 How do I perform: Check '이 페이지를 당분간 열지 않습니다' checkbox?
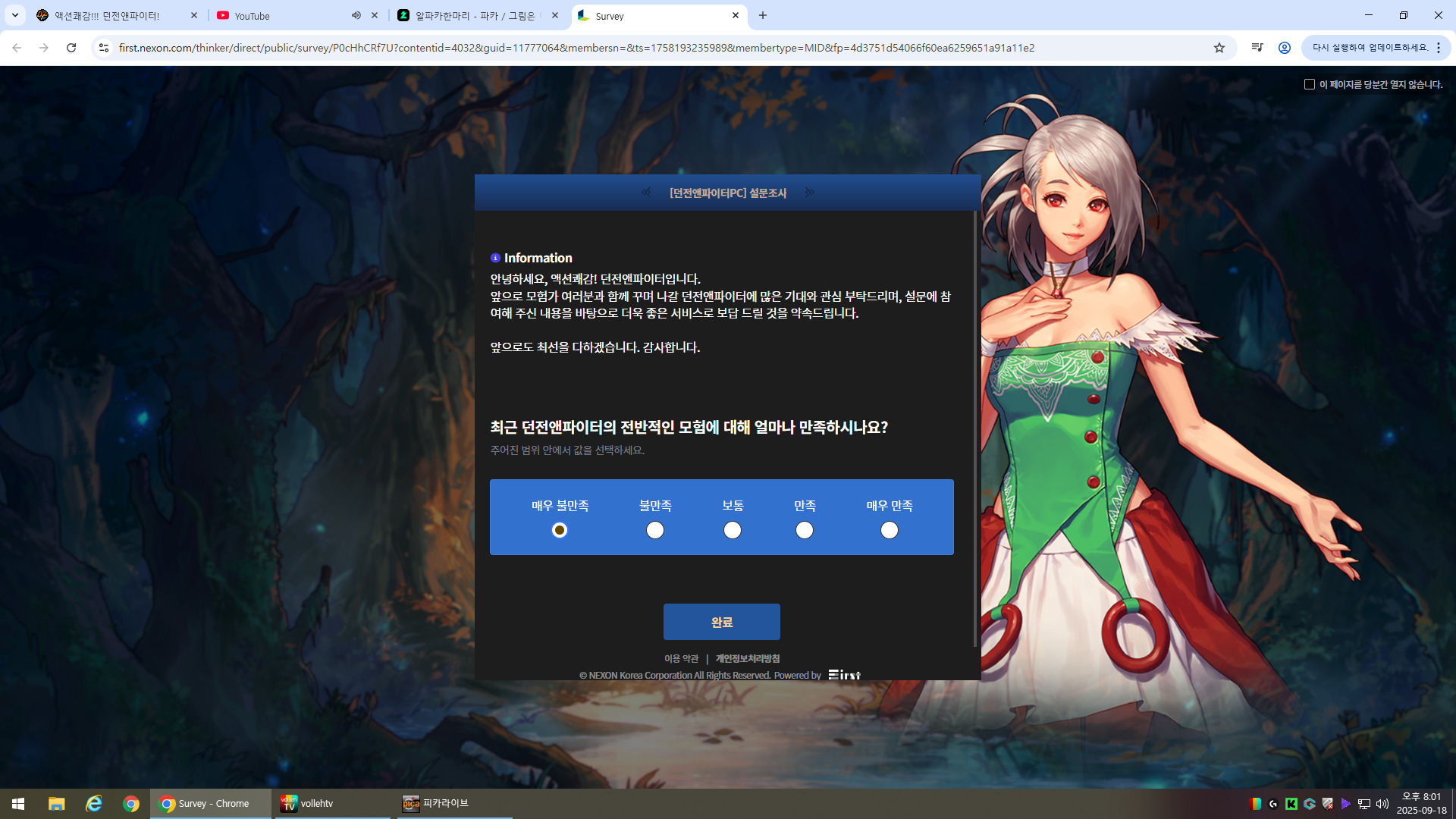click(1310, 84)
